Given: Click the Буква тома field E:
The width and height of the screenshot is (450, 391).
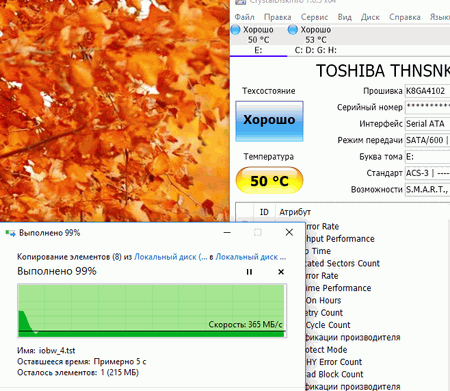Looking at the screenshot, I should [427, 157].
